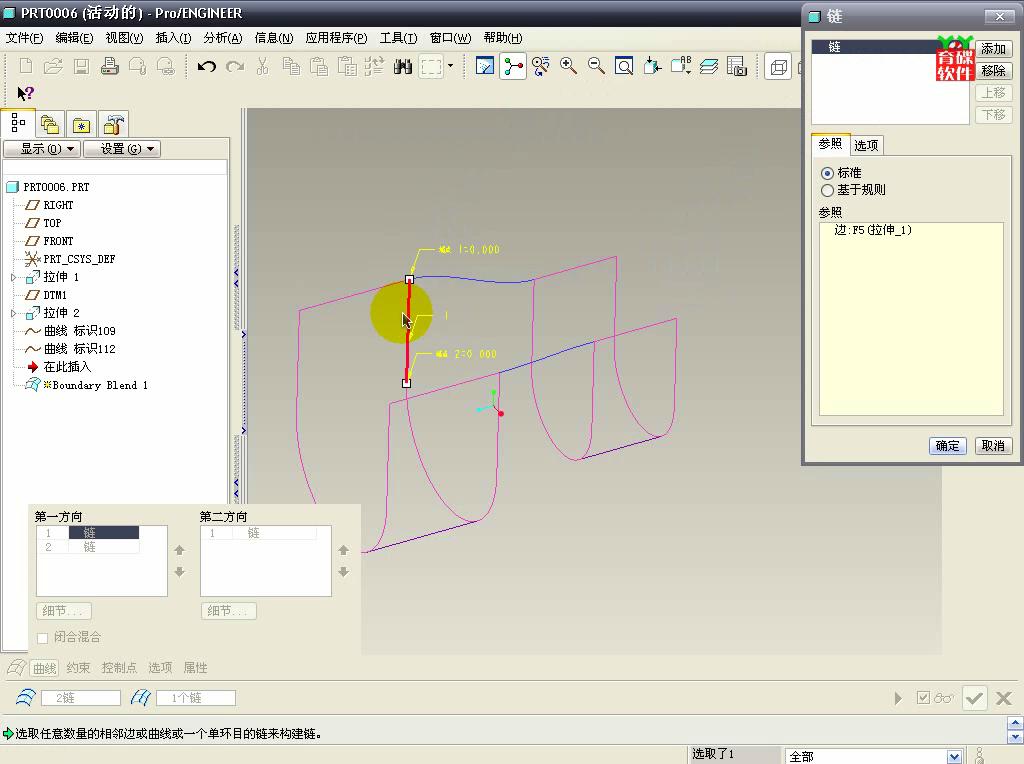This screenshot has width=1024, height=764.
Task: Click the second direction curves icon
Action: coord(140,698)
